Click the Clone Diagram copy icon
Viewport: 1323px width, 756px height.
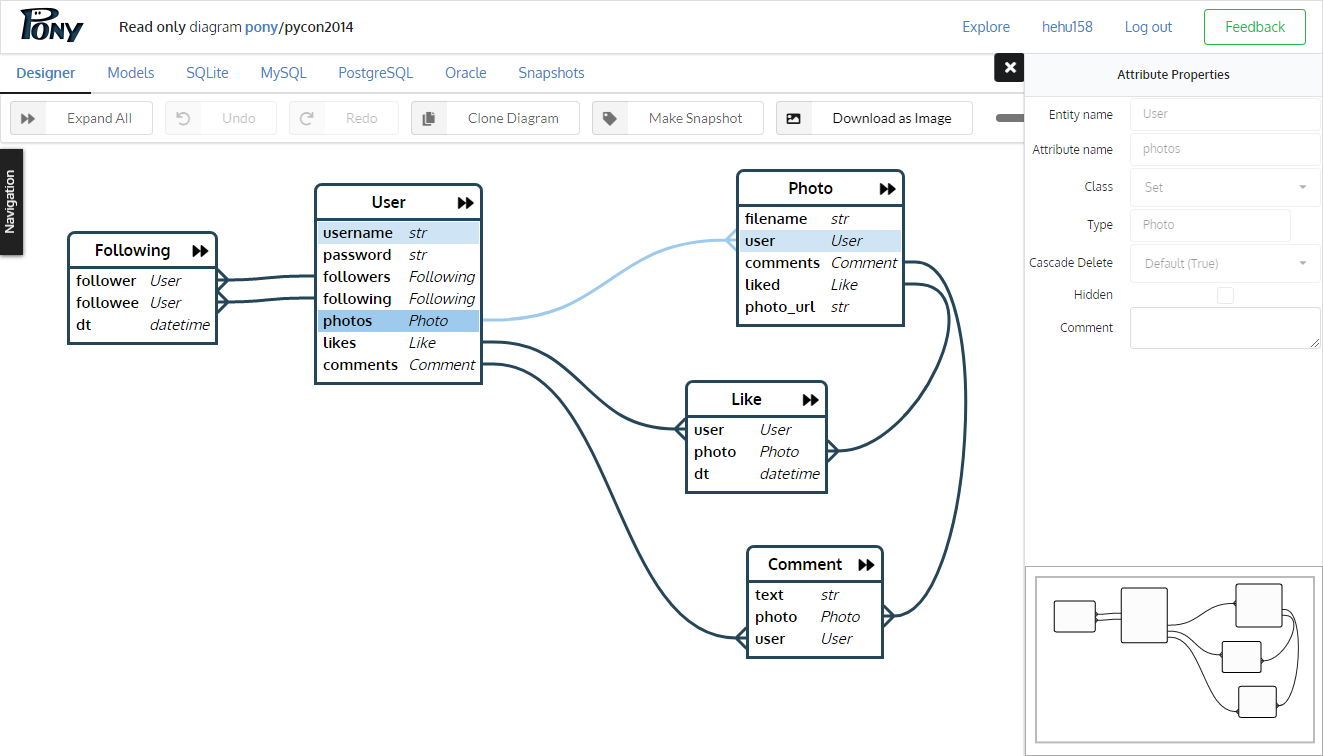pos(429,118)
